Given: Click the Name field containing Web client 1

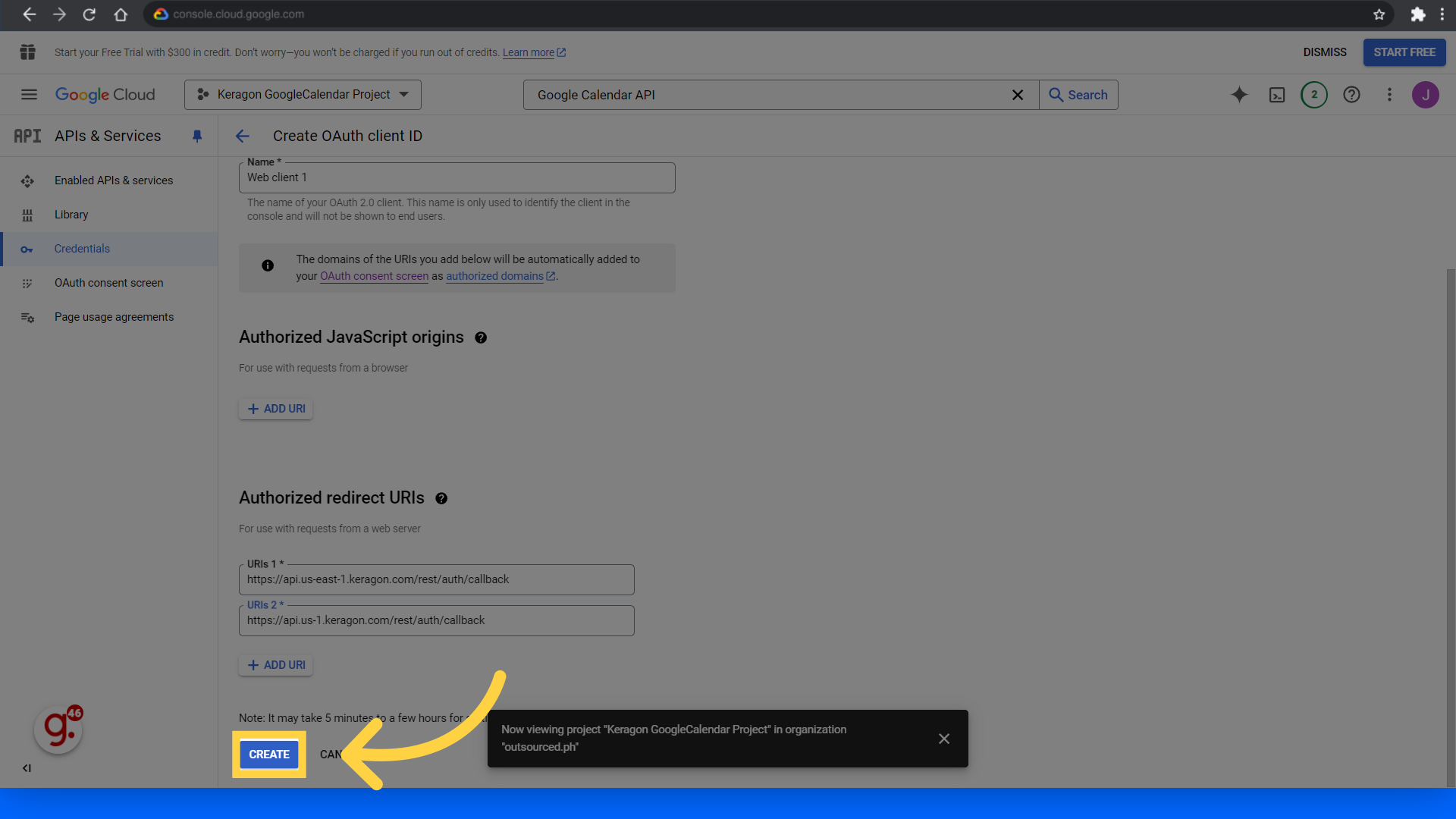Looking at the screenshot, I should (x=457, y=177).
